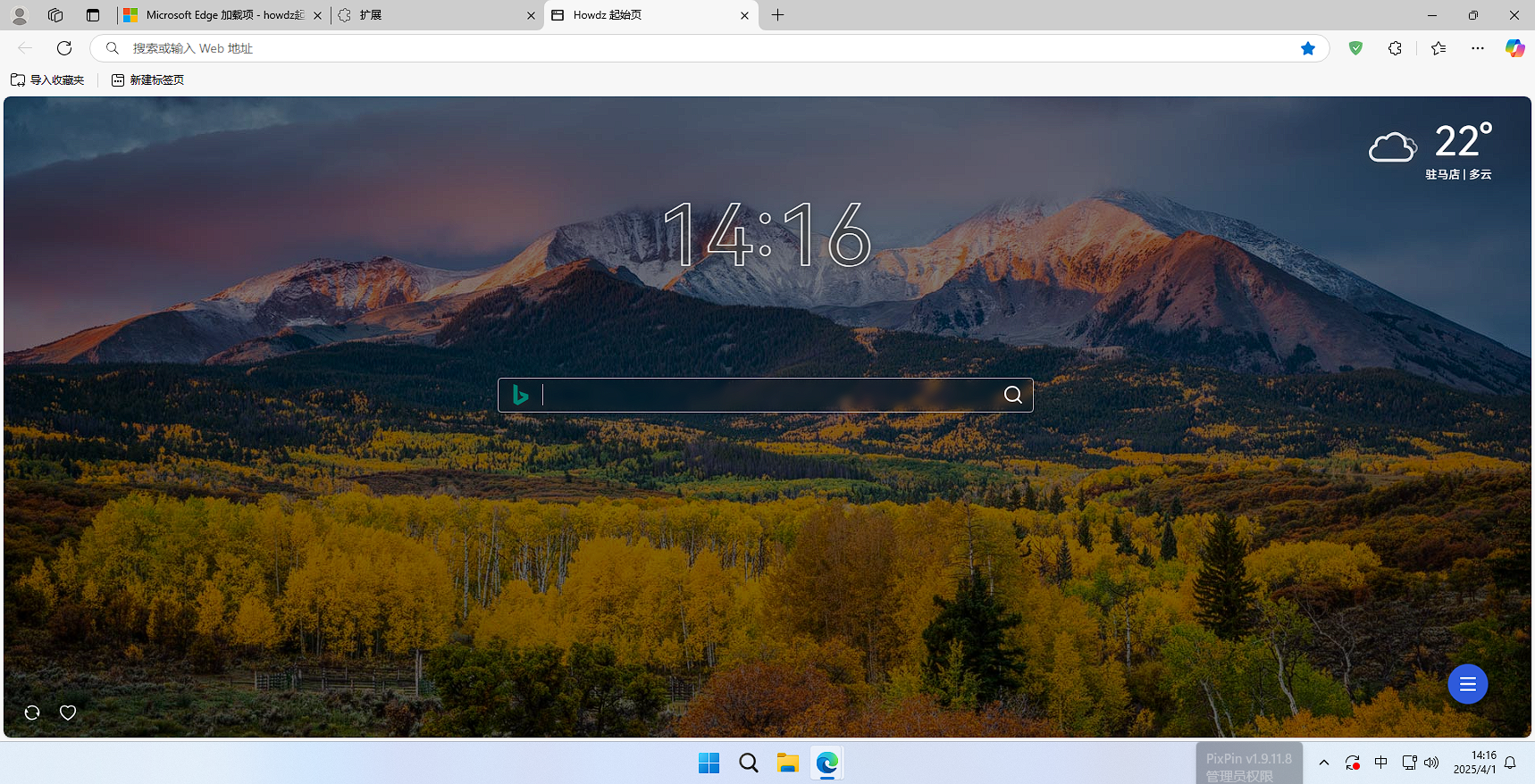
Task: Open the taskbar date and time
Action: pyautogui.click(x=1474, y=763)
